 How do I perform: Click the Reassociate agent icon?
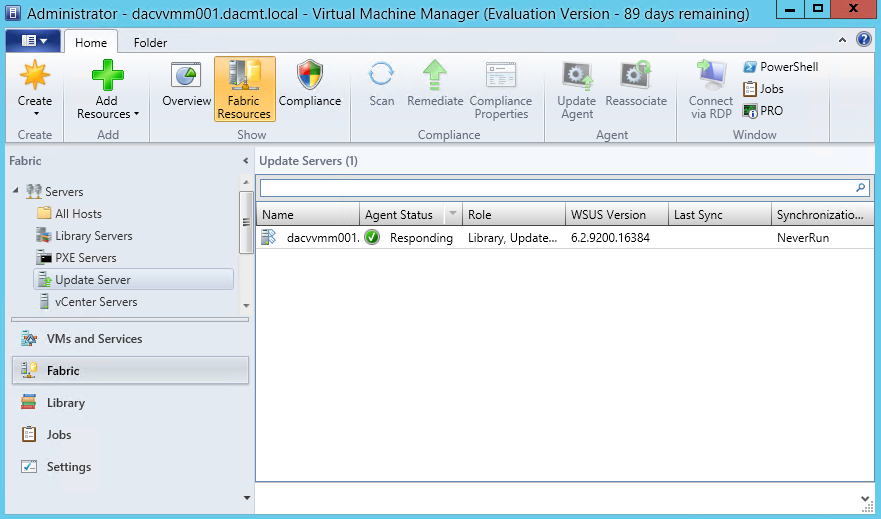pos(635,75)
